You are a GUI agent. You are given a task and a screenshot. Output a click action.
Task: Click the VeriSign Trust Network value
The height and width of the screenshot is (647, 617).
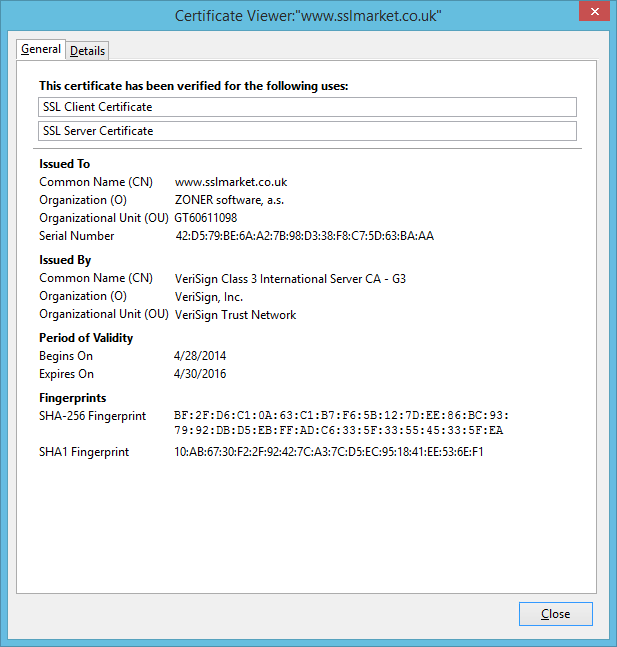pos(235,315)
